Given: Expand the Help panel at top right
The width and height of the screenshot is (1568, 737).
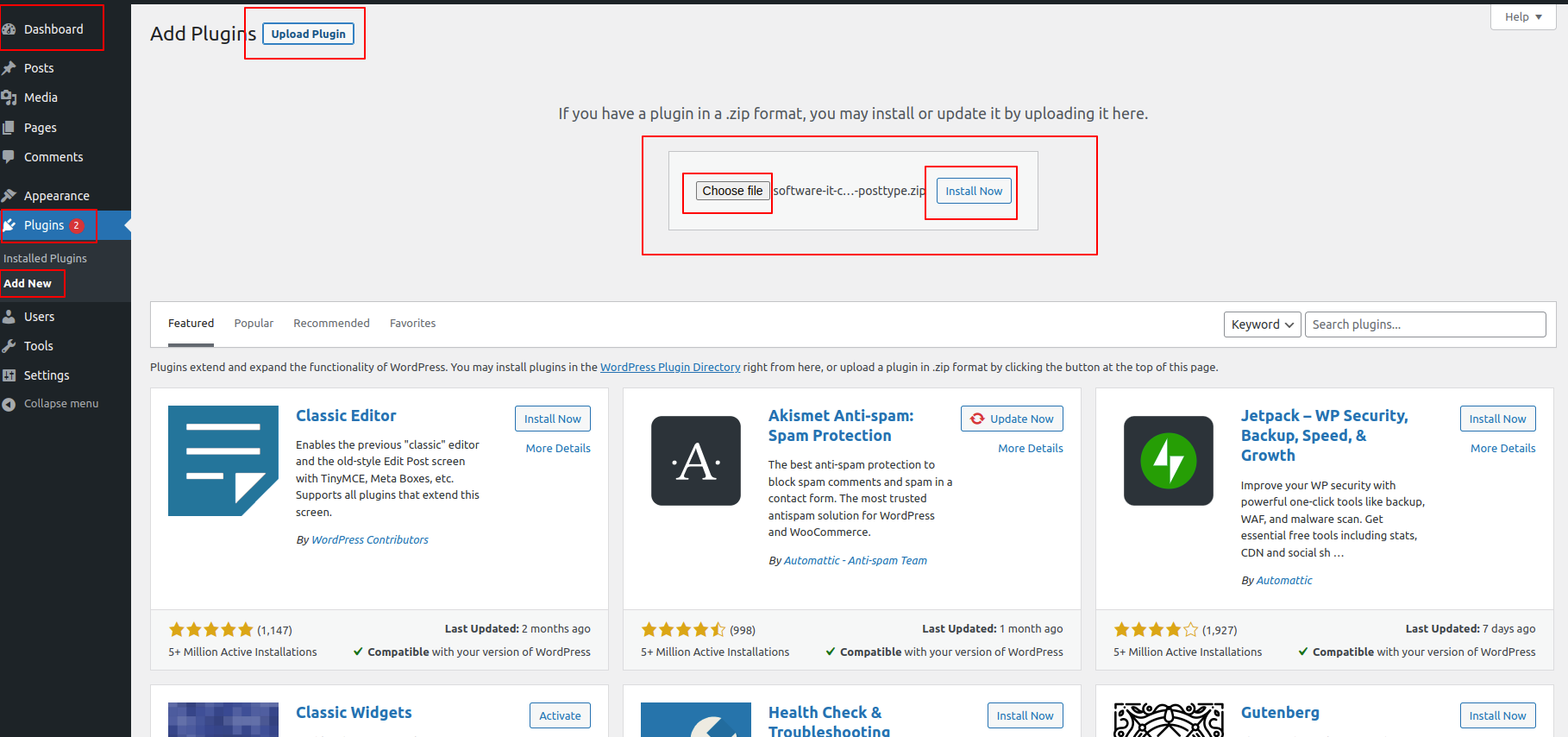Looking at the screenshot, I should [x=1522, y=17].
